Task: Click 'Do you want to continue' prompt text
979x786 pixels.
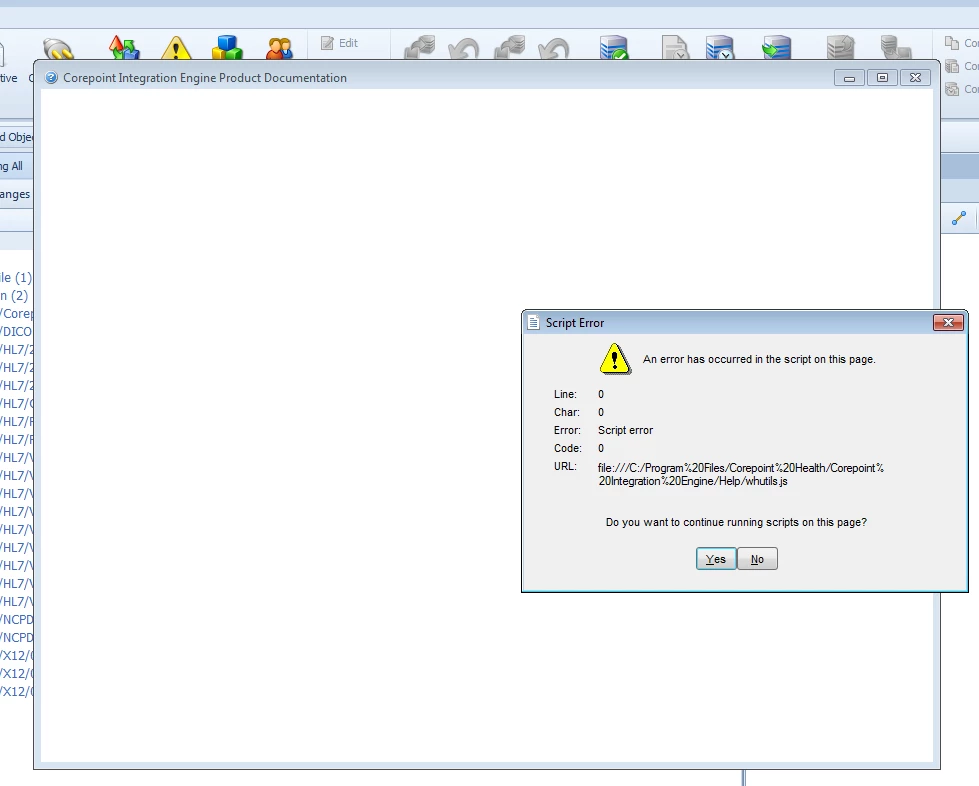Action: [x=736, y=522]
